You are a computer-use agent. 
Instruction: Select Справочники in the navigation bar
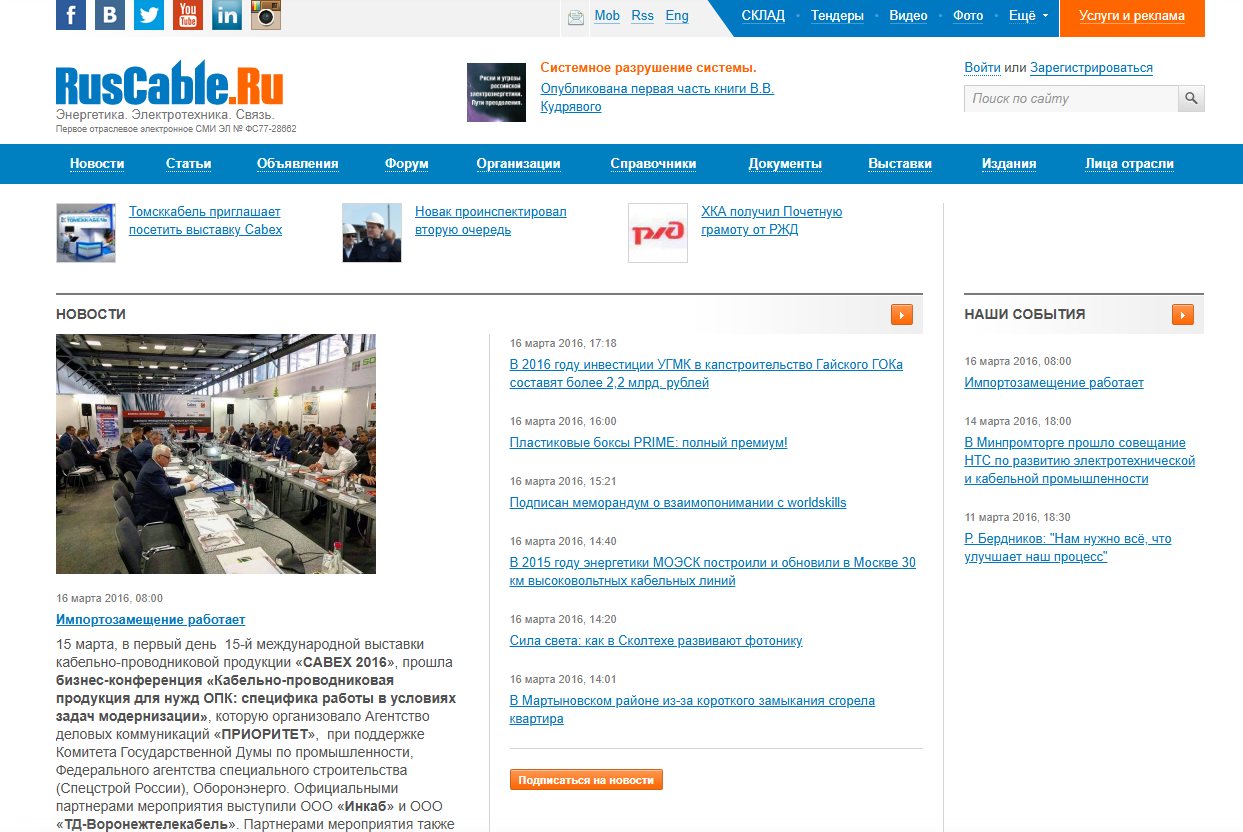[x=652, y=164]
